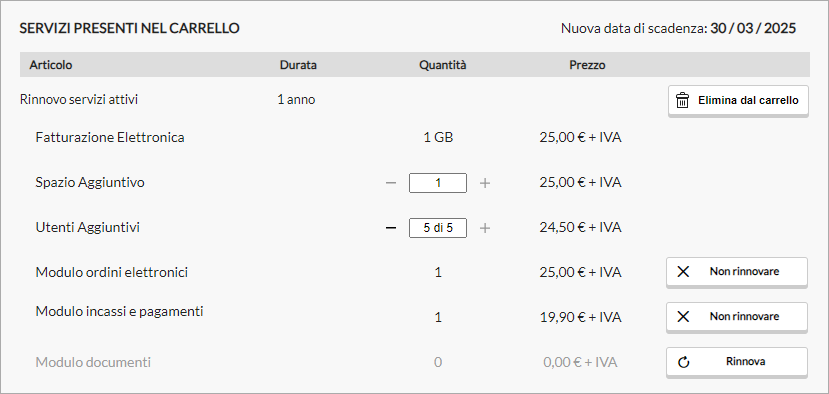Click Non rinnovare for Modulo ordini elettronici
This screenshot has height=394, width=829.
[736, 272]
